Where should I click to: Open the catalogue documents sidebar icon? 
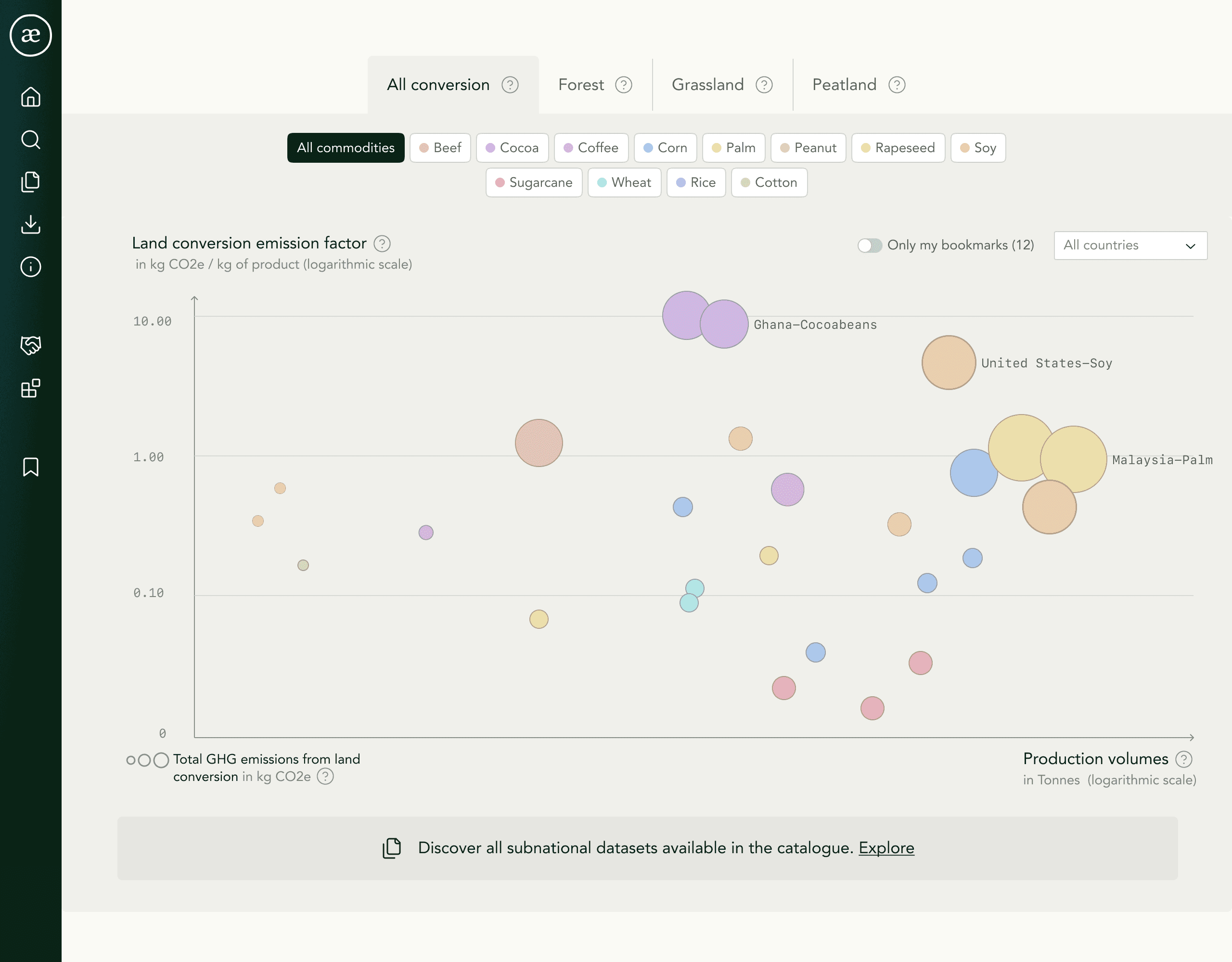click(x=30, y=182)
